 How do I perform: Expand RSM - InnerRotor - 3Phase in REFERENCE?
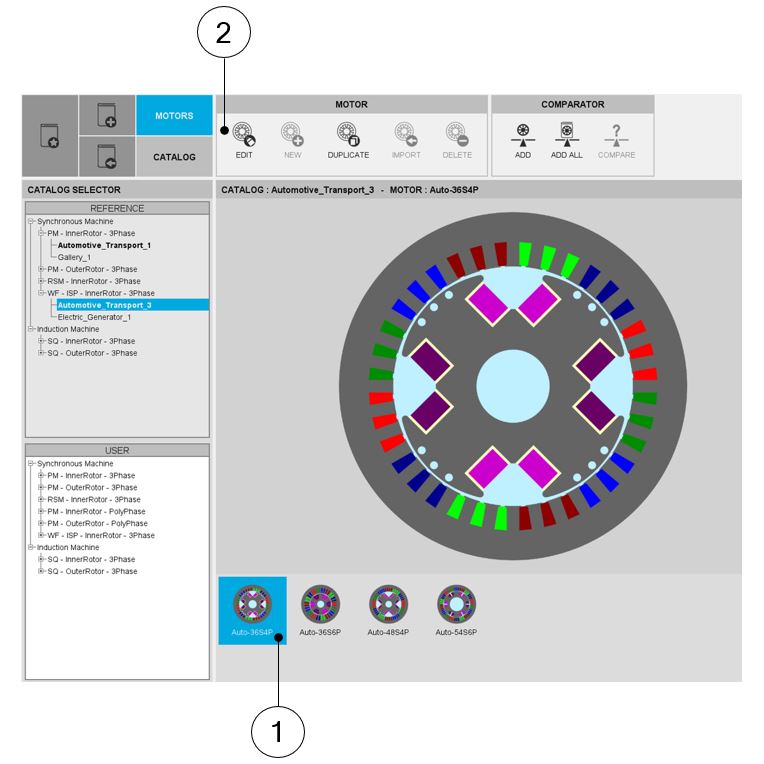pos(41,281)
